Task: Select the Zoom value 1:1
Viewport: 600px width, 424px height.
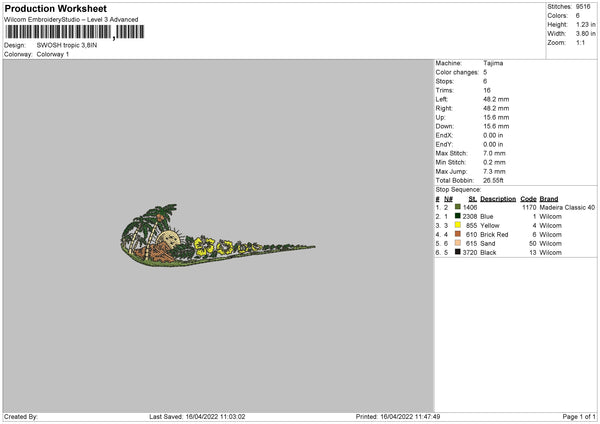Action: 580,42
